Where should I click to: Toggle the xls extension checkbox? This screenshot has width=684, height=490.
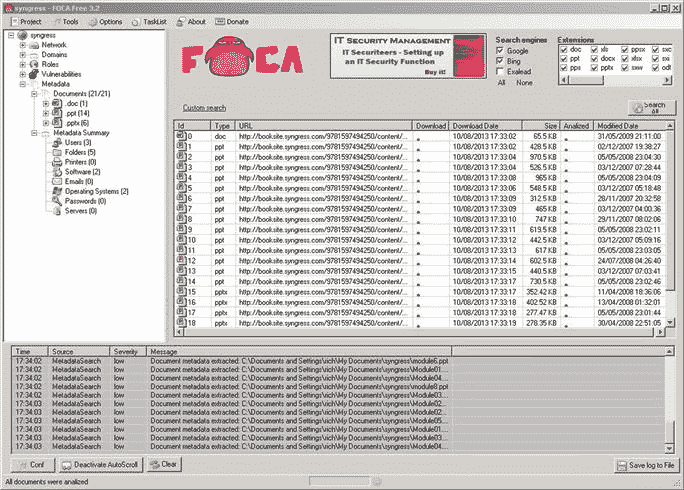594,50
